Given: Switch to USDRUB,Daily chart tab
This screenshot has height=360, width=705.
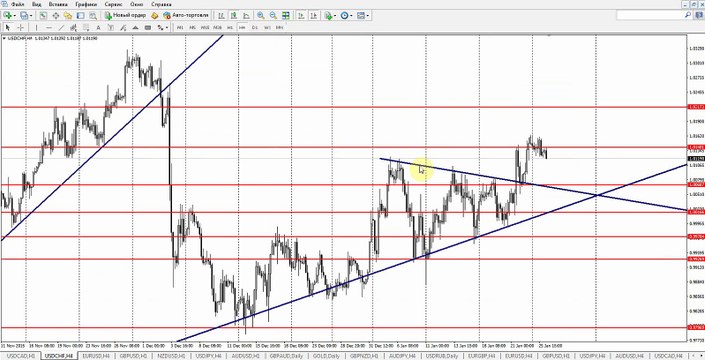Looking at the screenshot, I should [443, 356].
